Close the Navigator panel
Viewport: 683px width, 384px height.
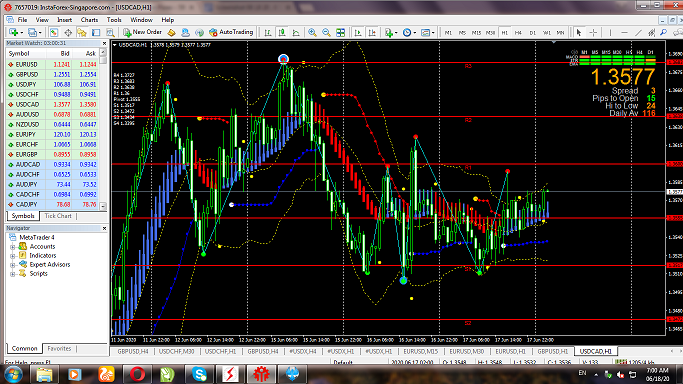tap(104, 228)
